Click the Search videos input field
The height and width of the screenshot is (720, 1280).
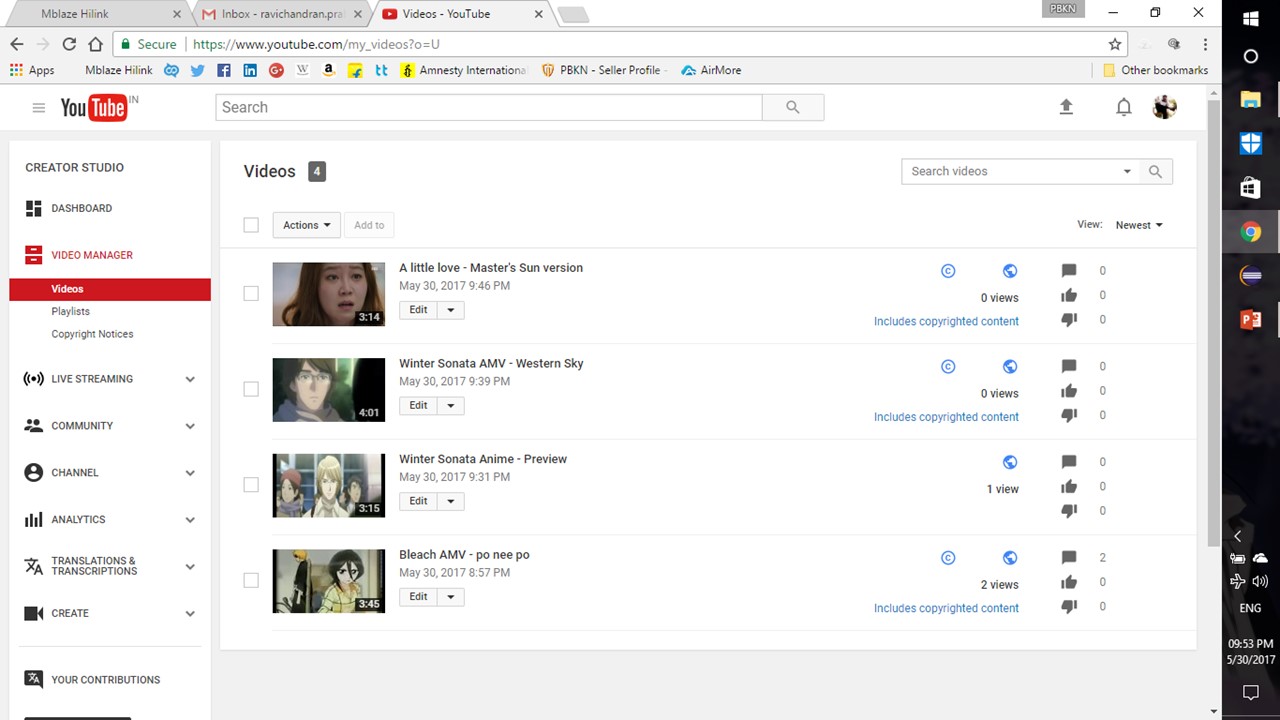[x=1010, y=171]
